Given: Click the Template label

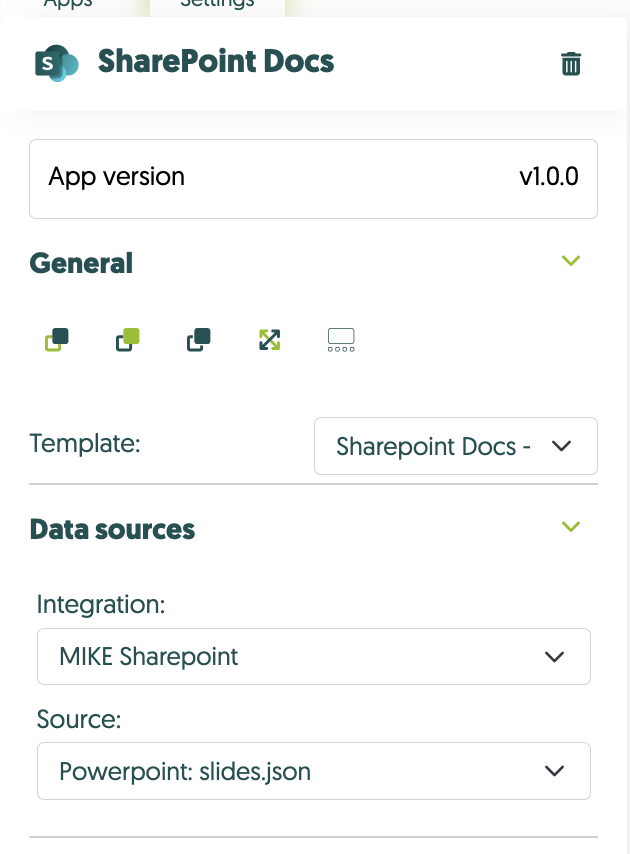Looking at the screenshot, I should pos(85,444).
